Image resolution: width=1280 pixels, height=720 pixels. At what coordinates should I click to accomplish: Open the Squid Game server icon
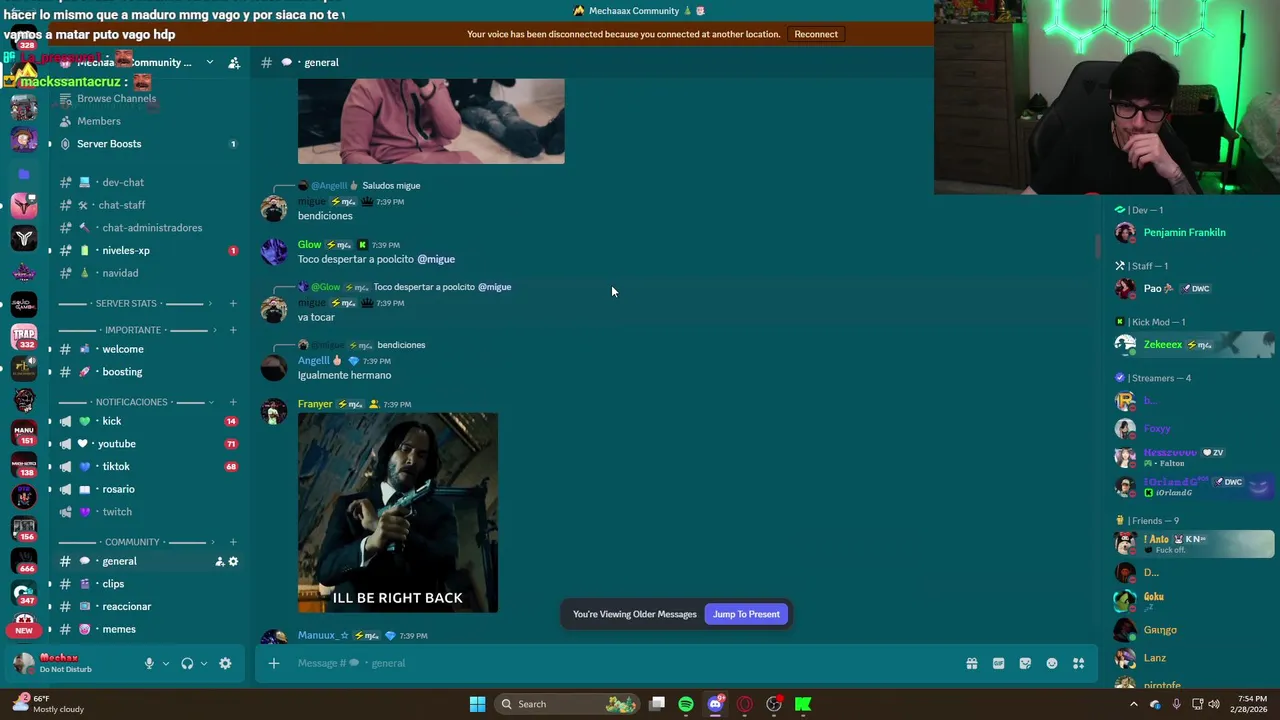pyautogui.click(x=24, y=304)
